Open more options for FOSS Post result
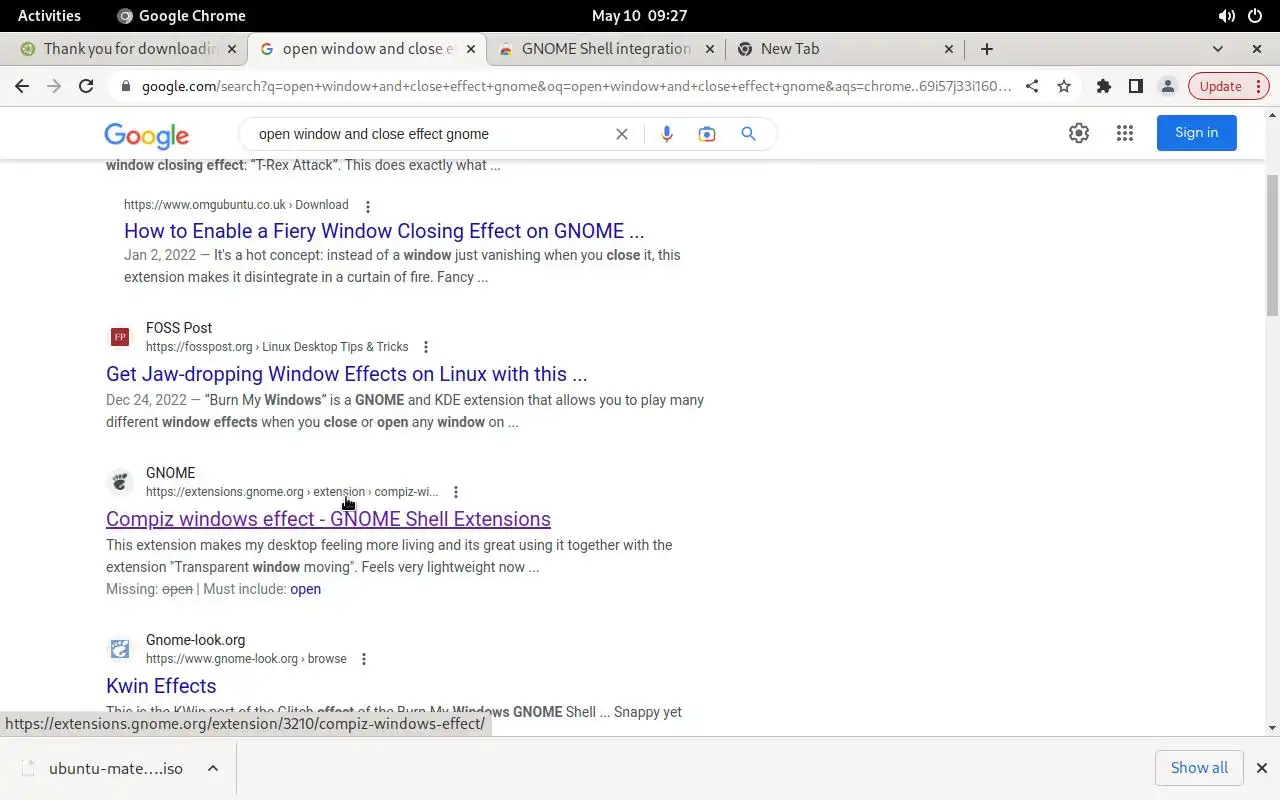Viewport: 1280px width, 800px height. 426,348
